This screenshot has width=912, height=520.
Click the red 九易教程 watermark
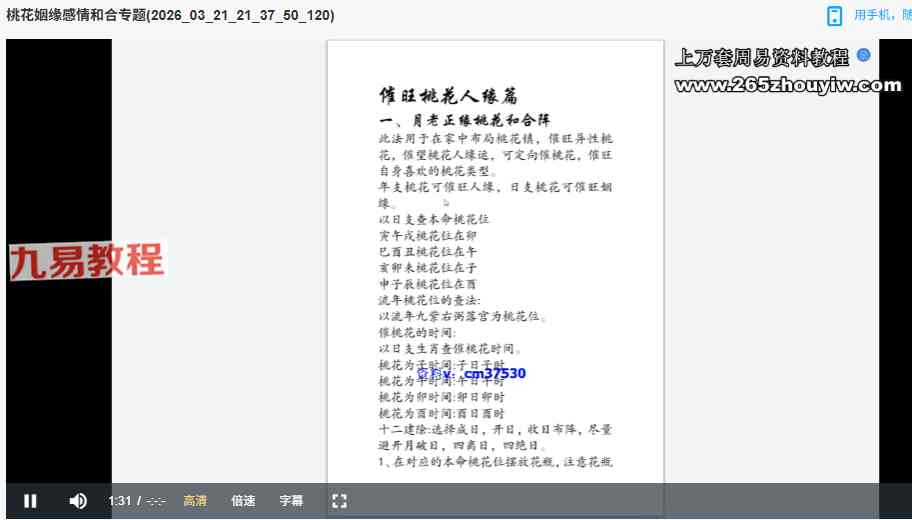point(86,262)
